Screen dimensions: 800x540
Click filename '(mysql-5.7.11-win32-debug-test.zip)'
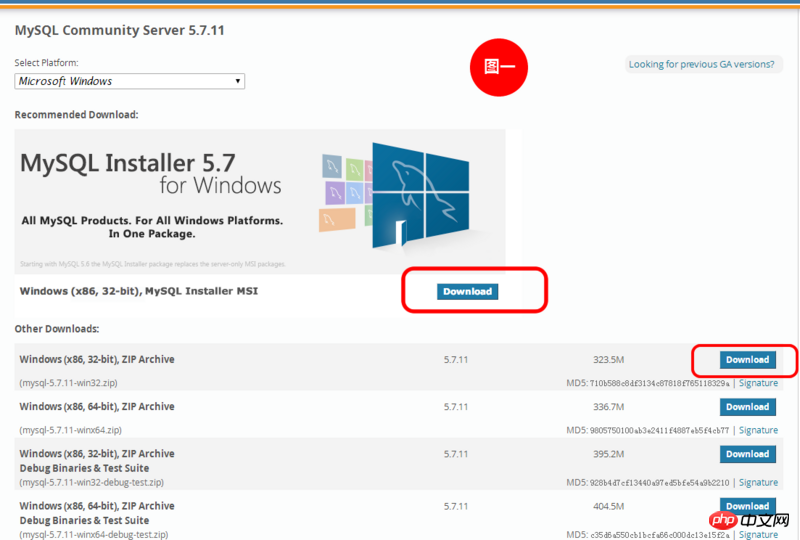pos(91,482)
